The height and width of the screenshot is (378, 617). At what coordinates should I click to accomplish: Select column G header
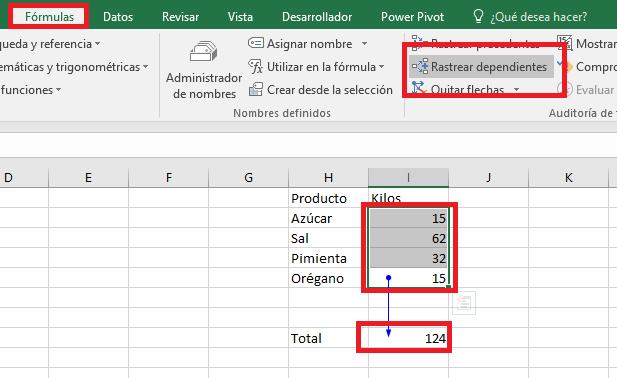(x=248, y=178)
